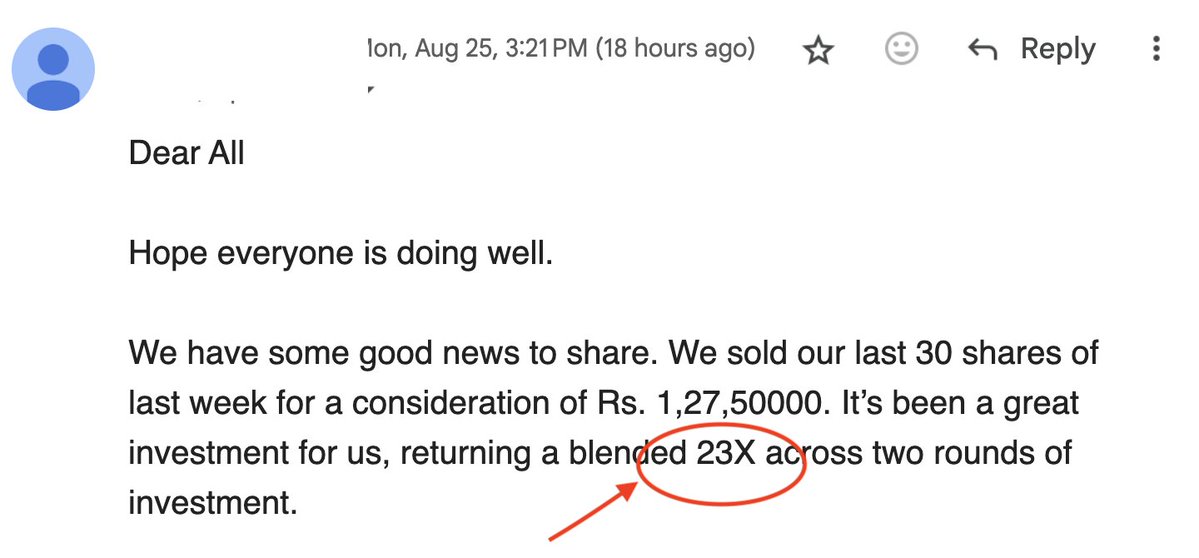Open the emoji reaction picker
Screen dimensions: 1199x558
pos(902,49)
